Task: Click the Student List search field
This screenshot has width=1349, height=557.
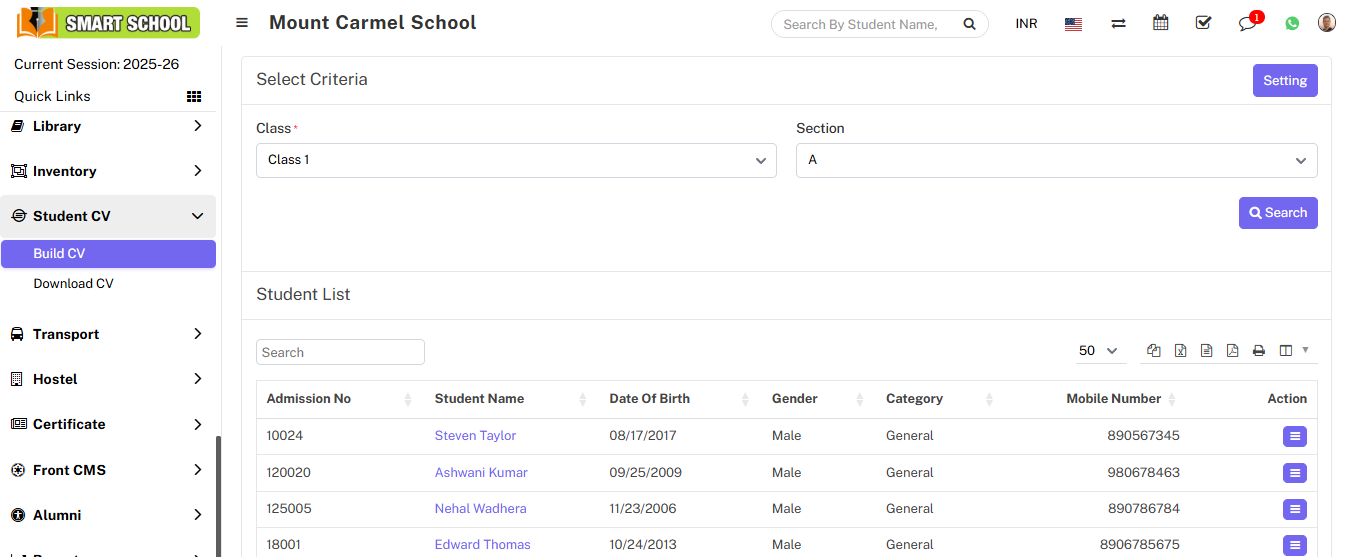Action: 340,352
